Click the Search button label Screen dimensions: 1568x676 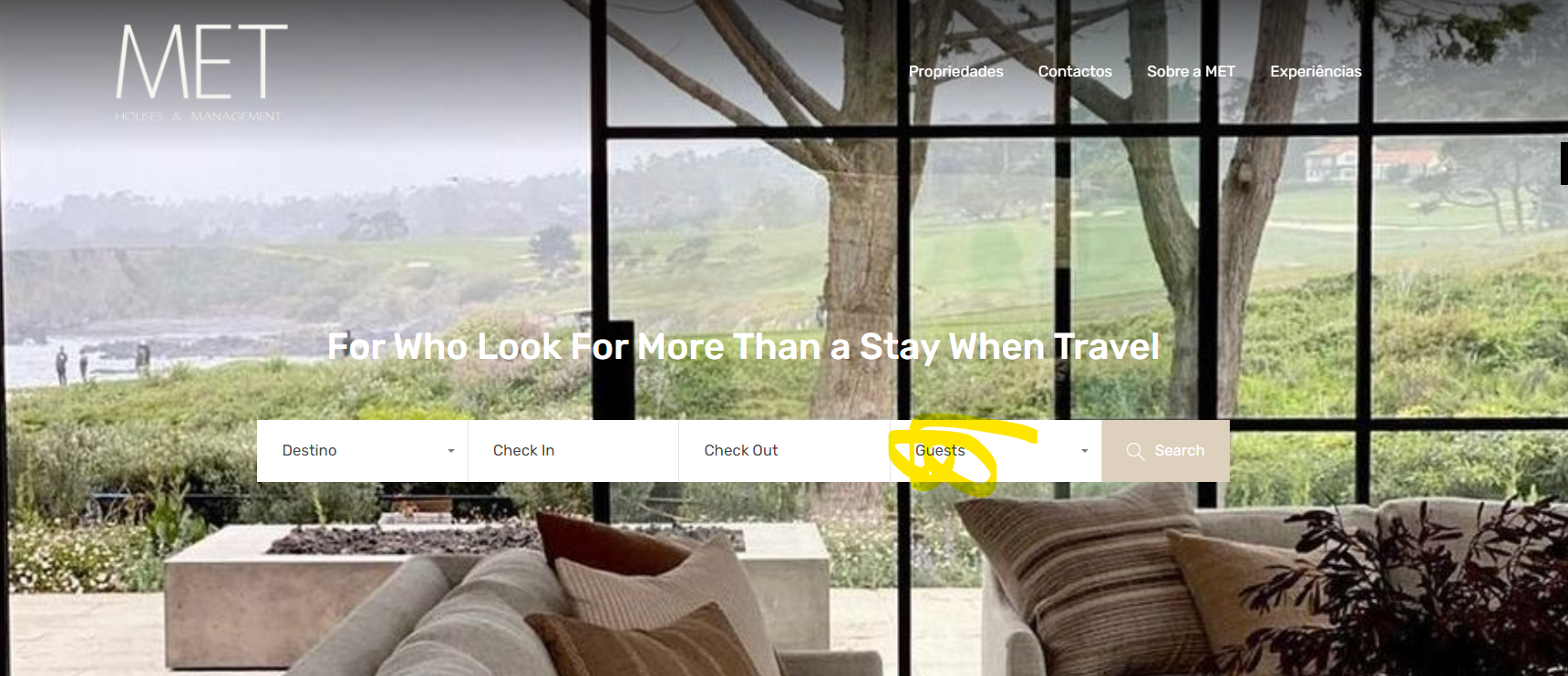(x=1179, y=451)
